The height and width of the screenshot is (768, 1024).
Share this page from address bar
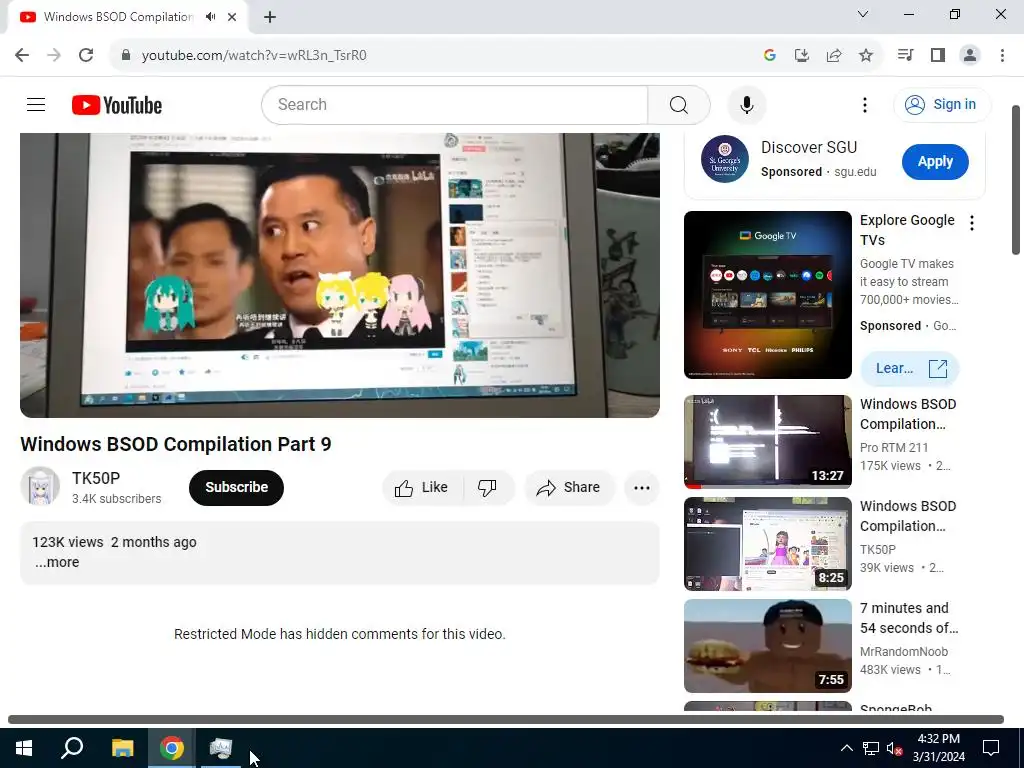[x=833, y=55]
